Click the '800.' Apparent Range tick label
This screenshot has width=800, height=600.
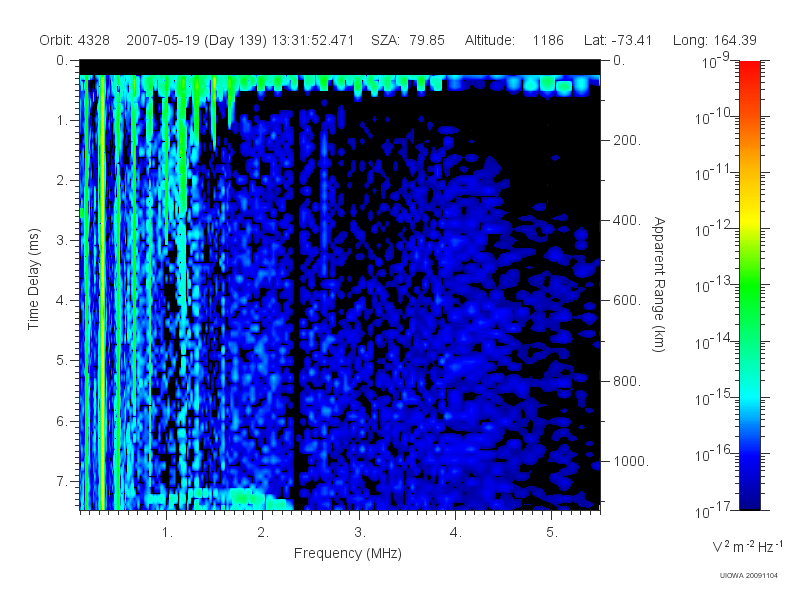[x=627, y=381]
